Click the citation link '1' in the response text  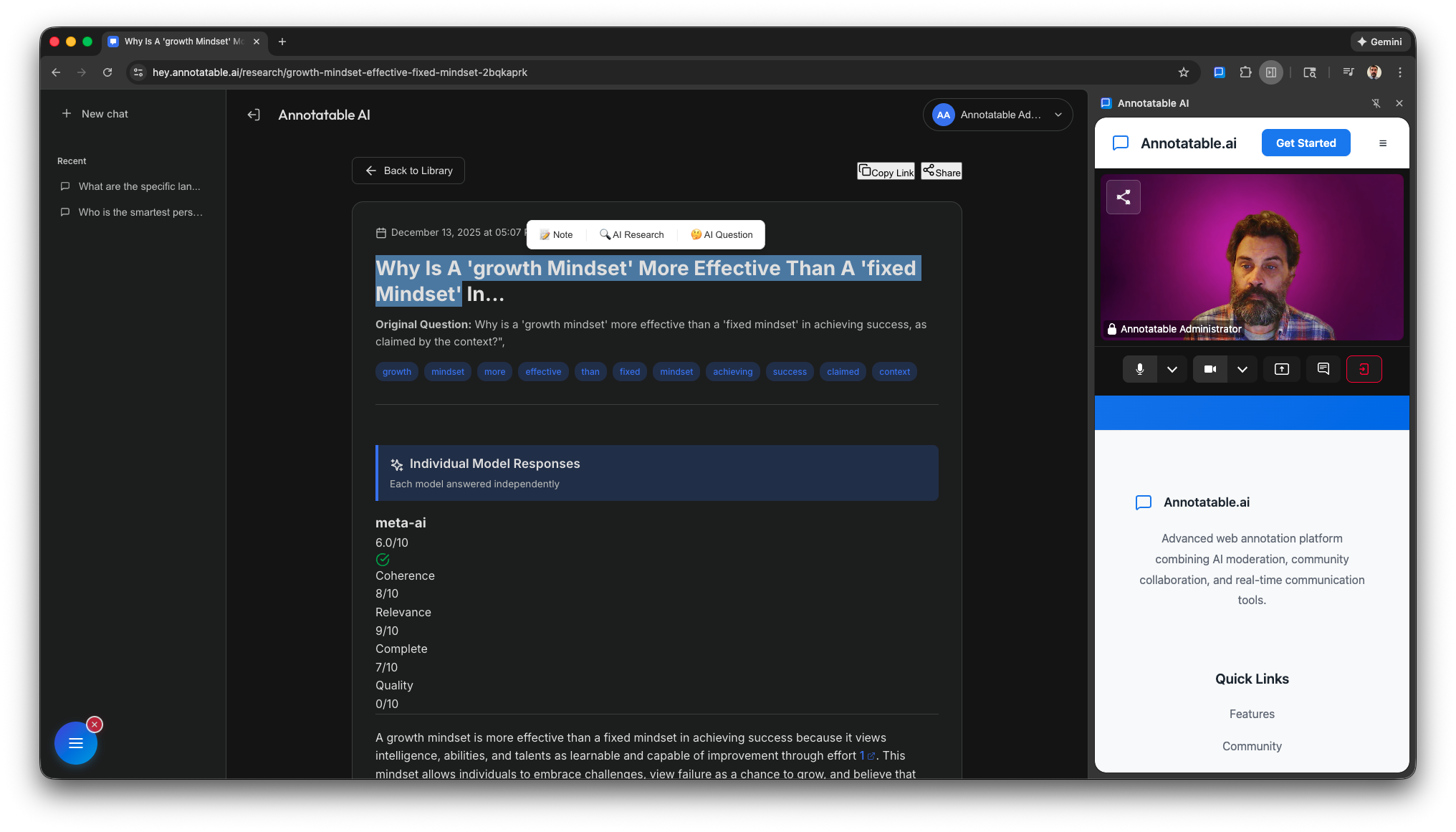coord(863,755)
